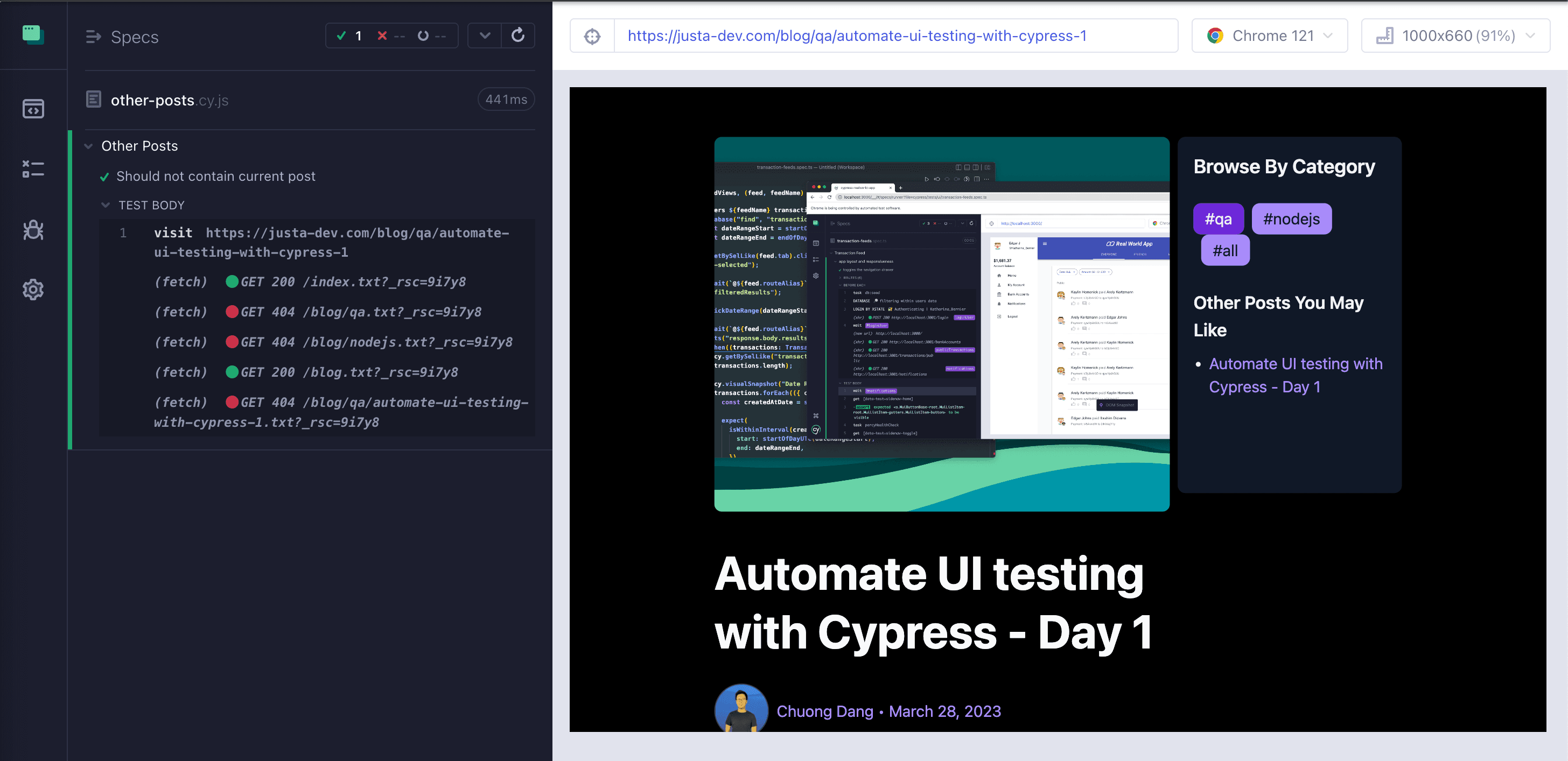Open the Debug bug icon

coord(33,229)
